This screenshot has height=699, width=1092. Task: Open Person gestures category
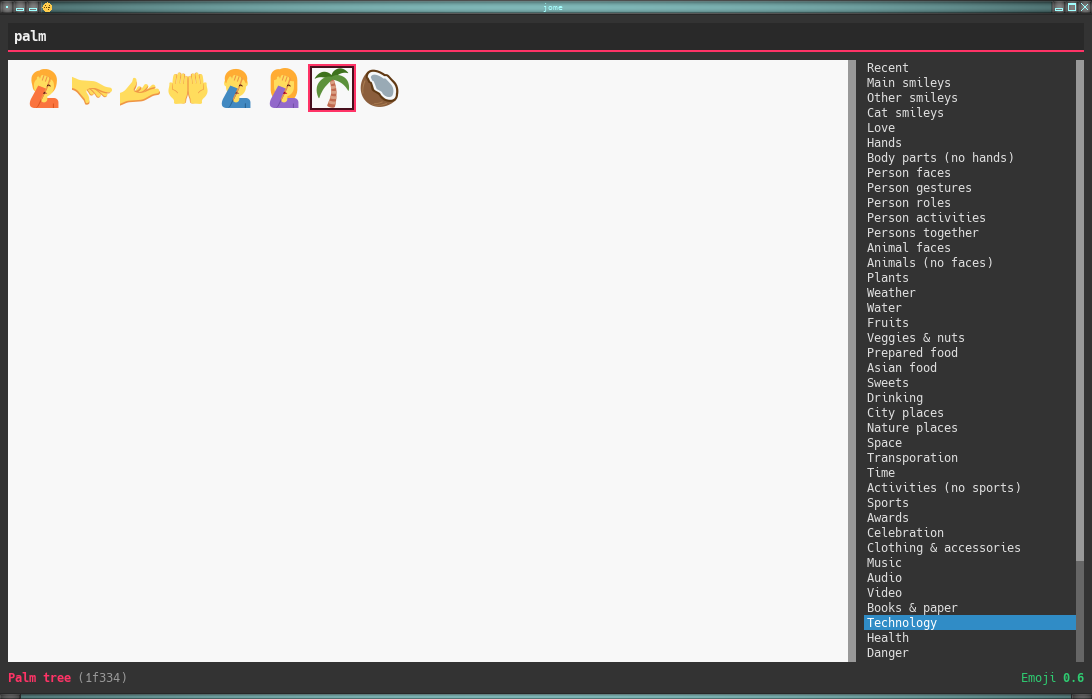[x=969, y=187]
